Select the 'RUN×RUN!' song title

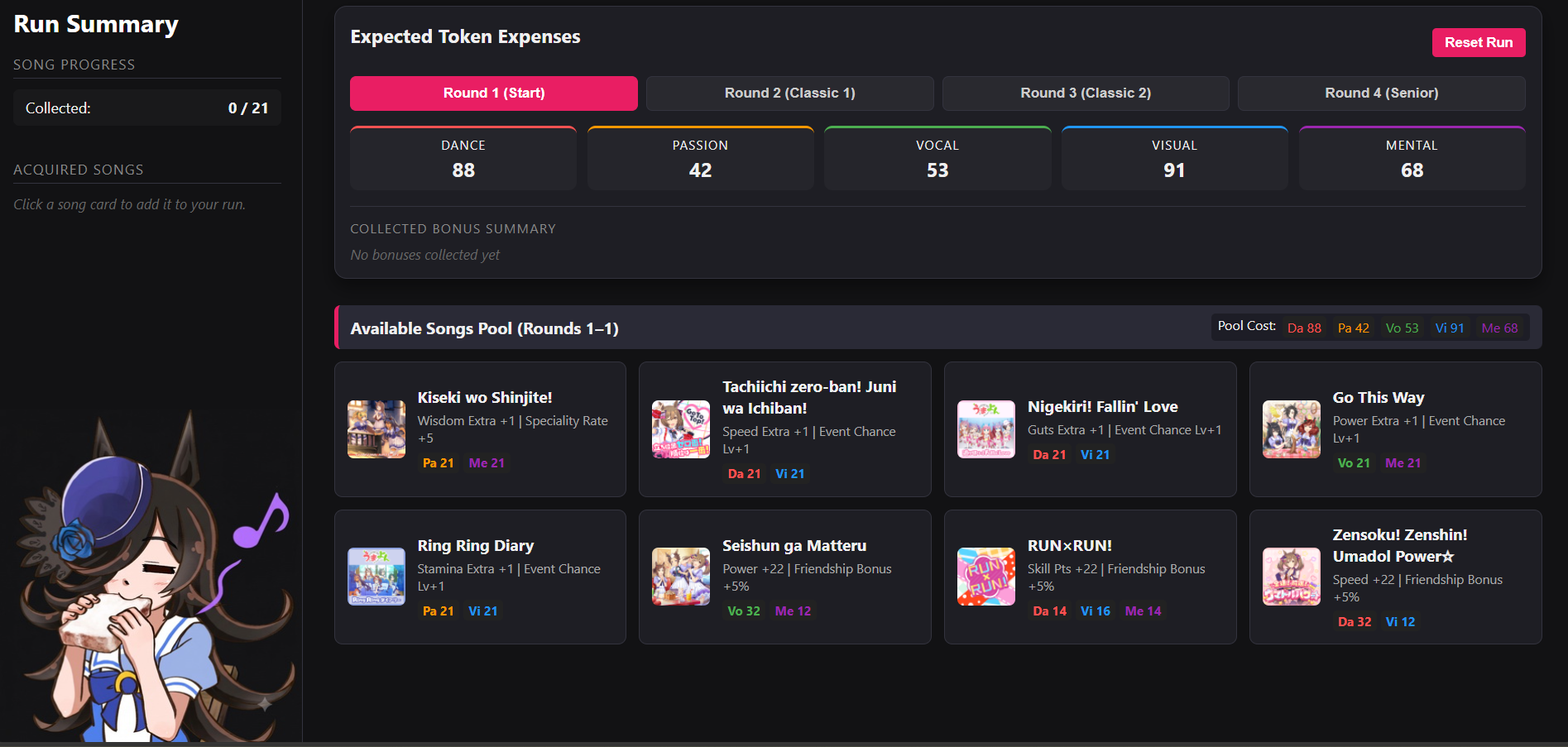click(1070, 546)
